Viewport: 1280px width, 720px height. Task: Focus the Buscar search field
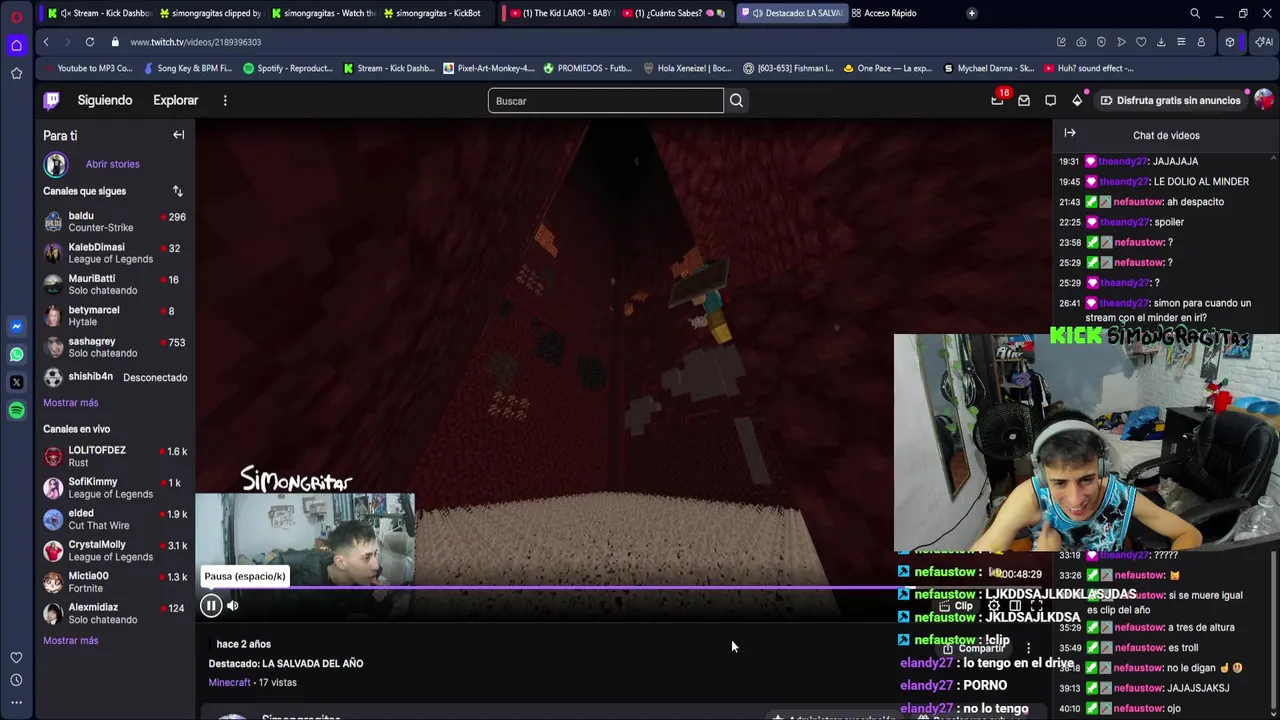click(606, 100)
